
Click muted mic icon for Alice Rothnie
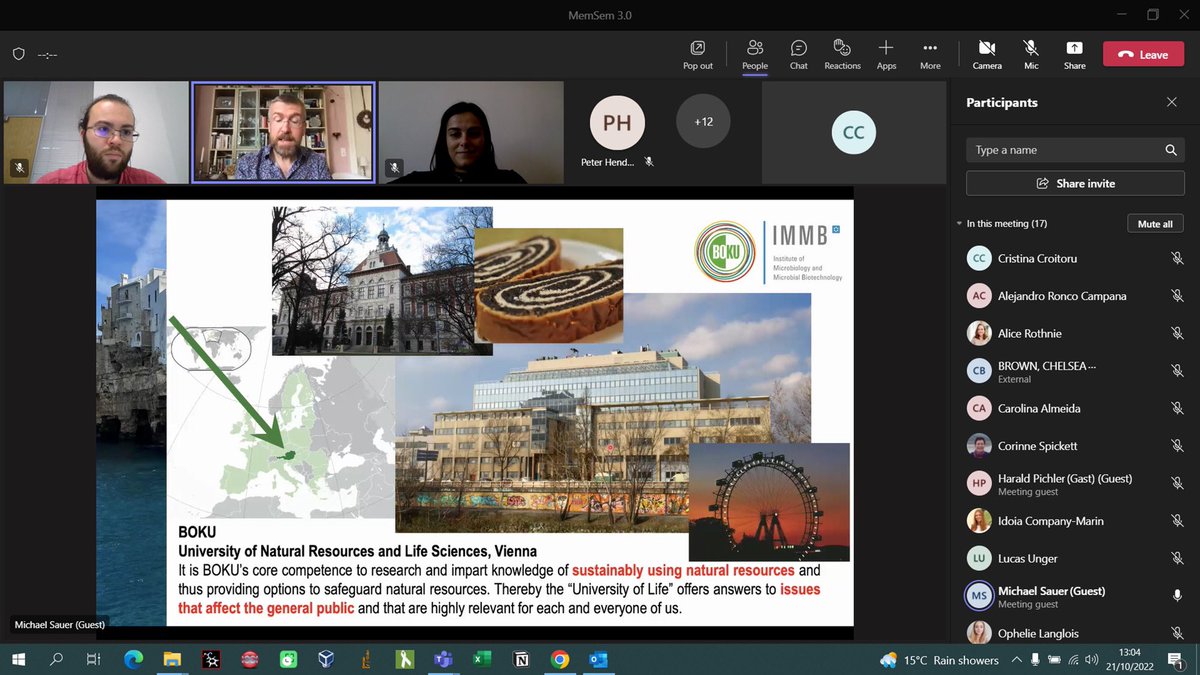[x=1177, y=333]
